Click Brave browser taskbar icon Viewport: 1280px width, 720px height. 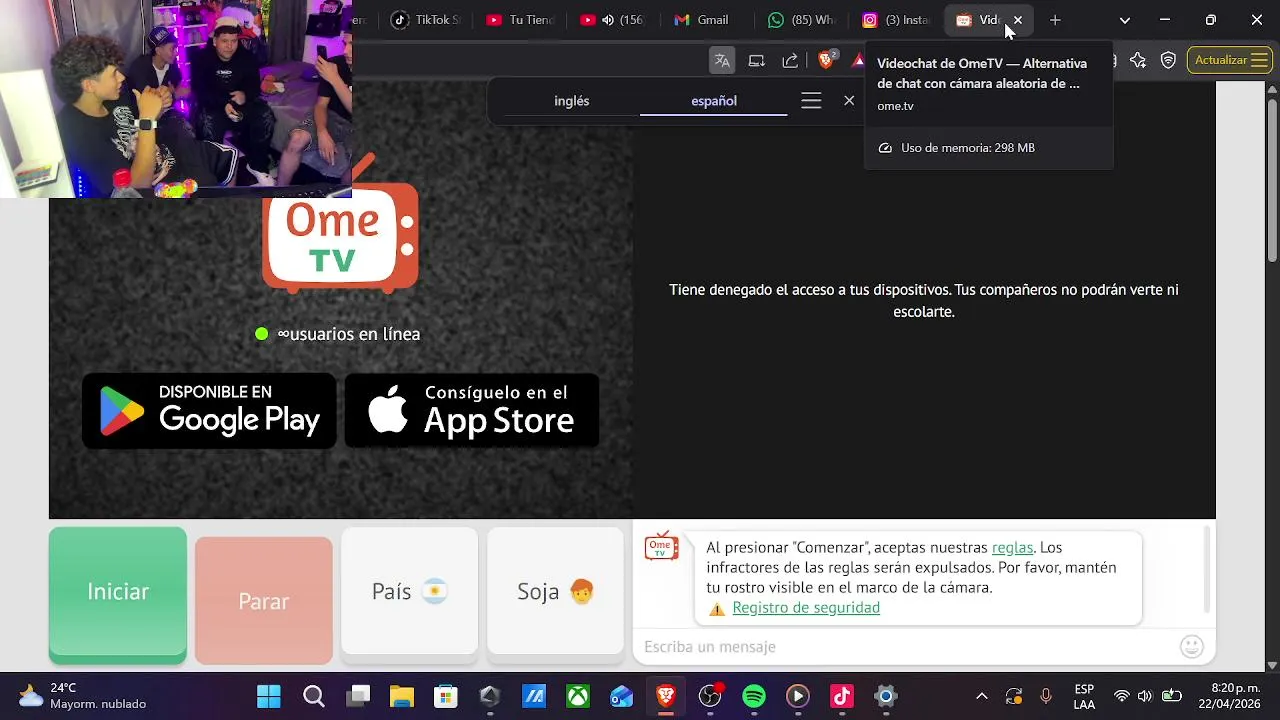point(666,696)
